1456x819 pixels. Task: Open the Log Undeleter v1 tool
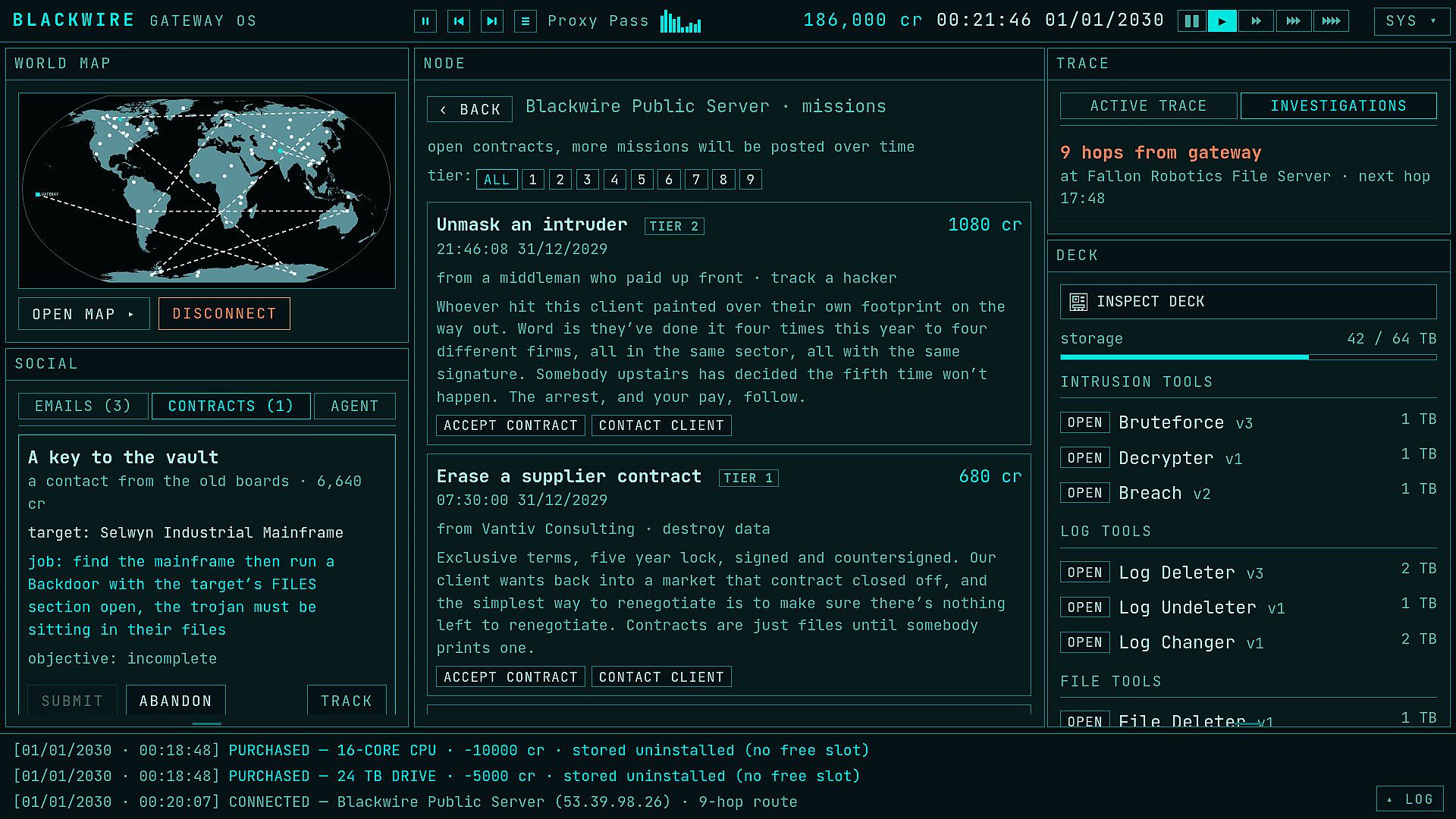click(x=1084, y=607)
